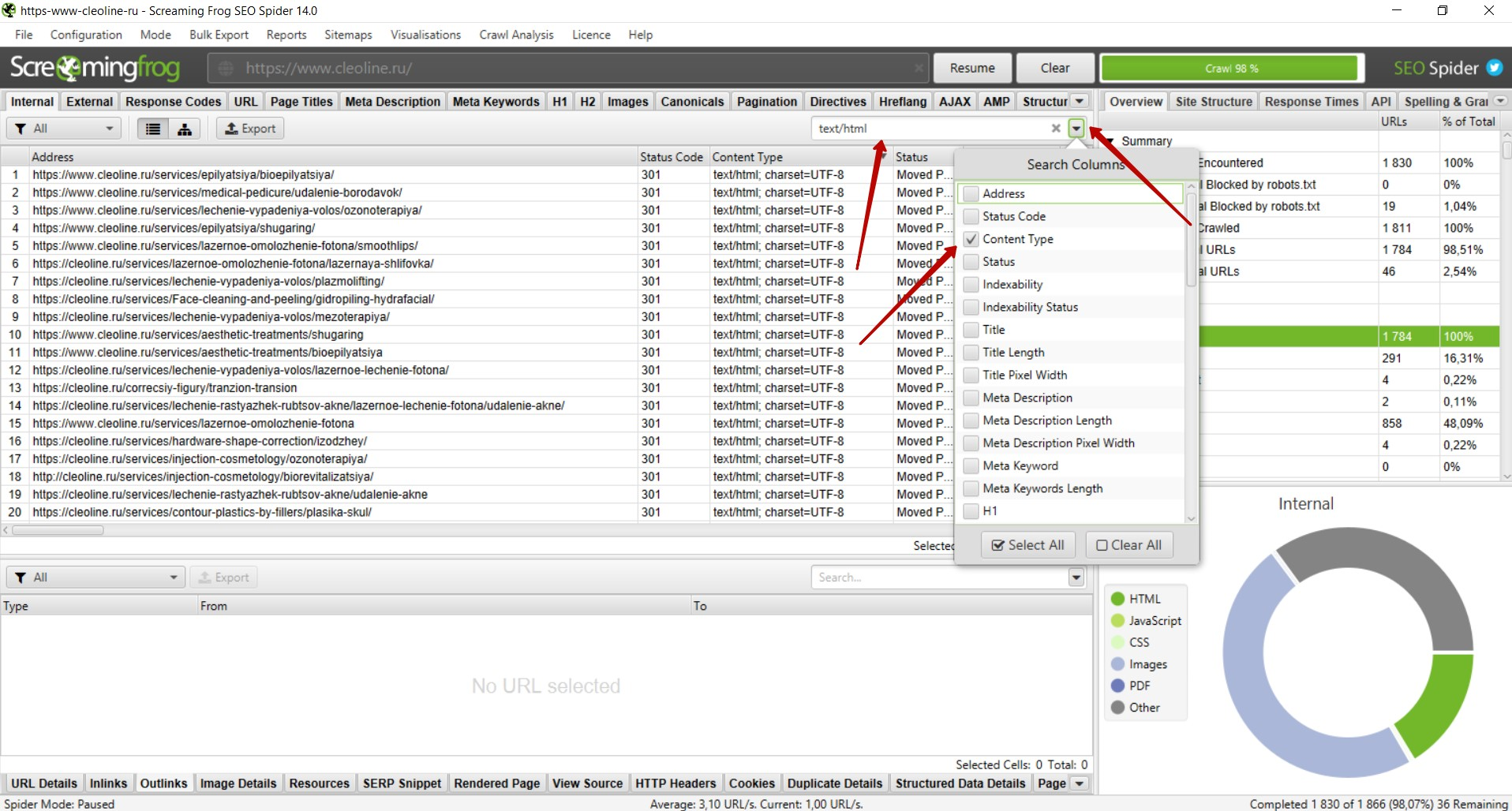Select row with bioepilyatsiya/ URL
The image size is (1512, 811).
[x=183, y=174]
